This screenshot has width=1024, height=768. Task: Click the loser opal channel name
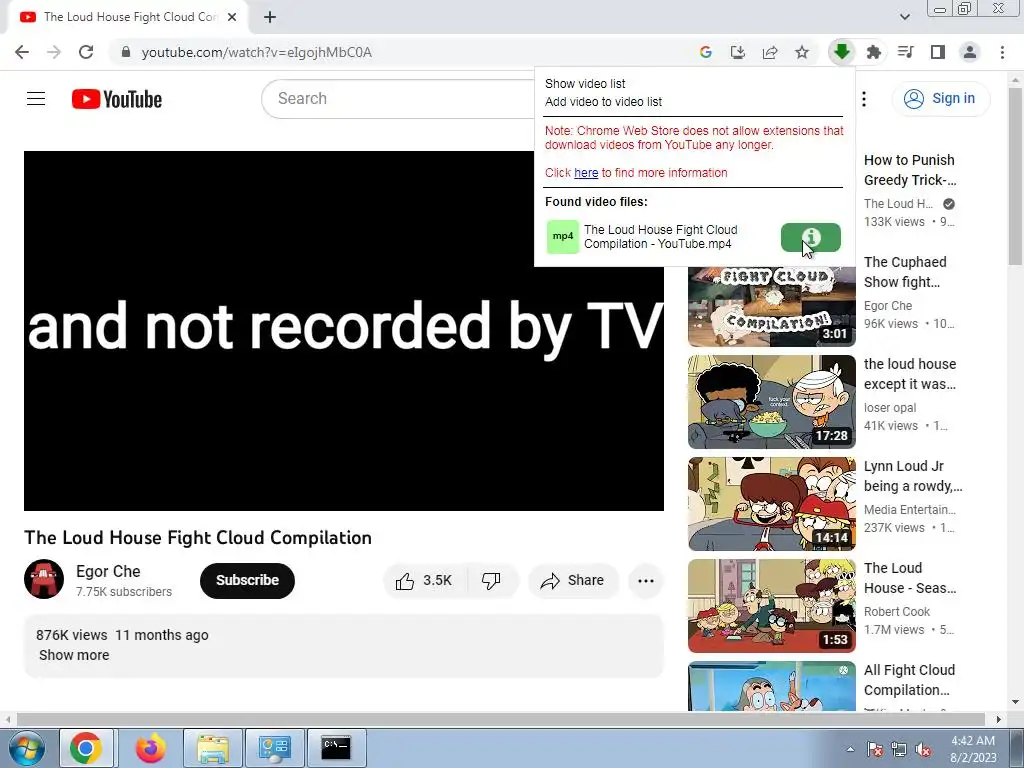click(x=889, y=408)
